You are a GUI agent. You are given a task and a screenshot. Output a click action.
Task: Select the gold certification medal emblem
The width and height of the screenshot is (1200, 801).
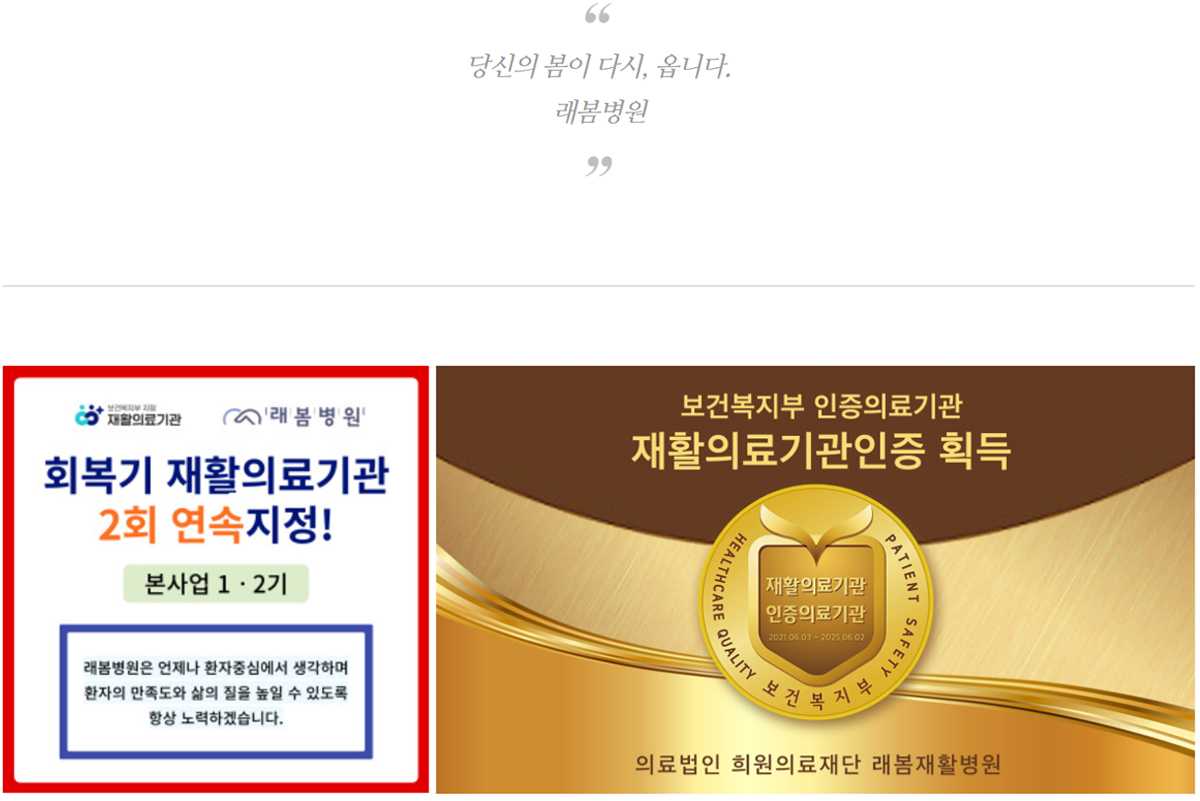click(815, 603)
